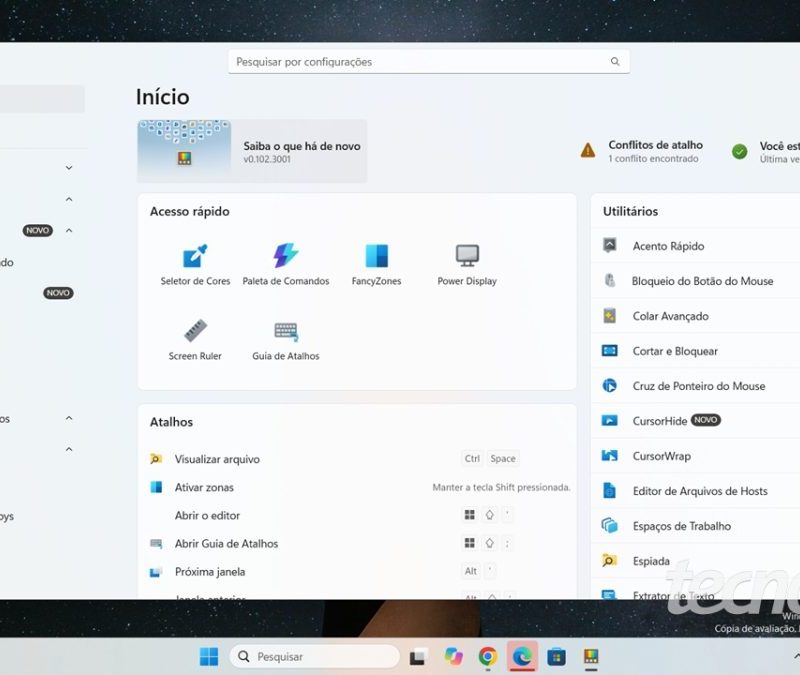
Task: Open the Saiba o que há de novo card
Action: point(252,151)
